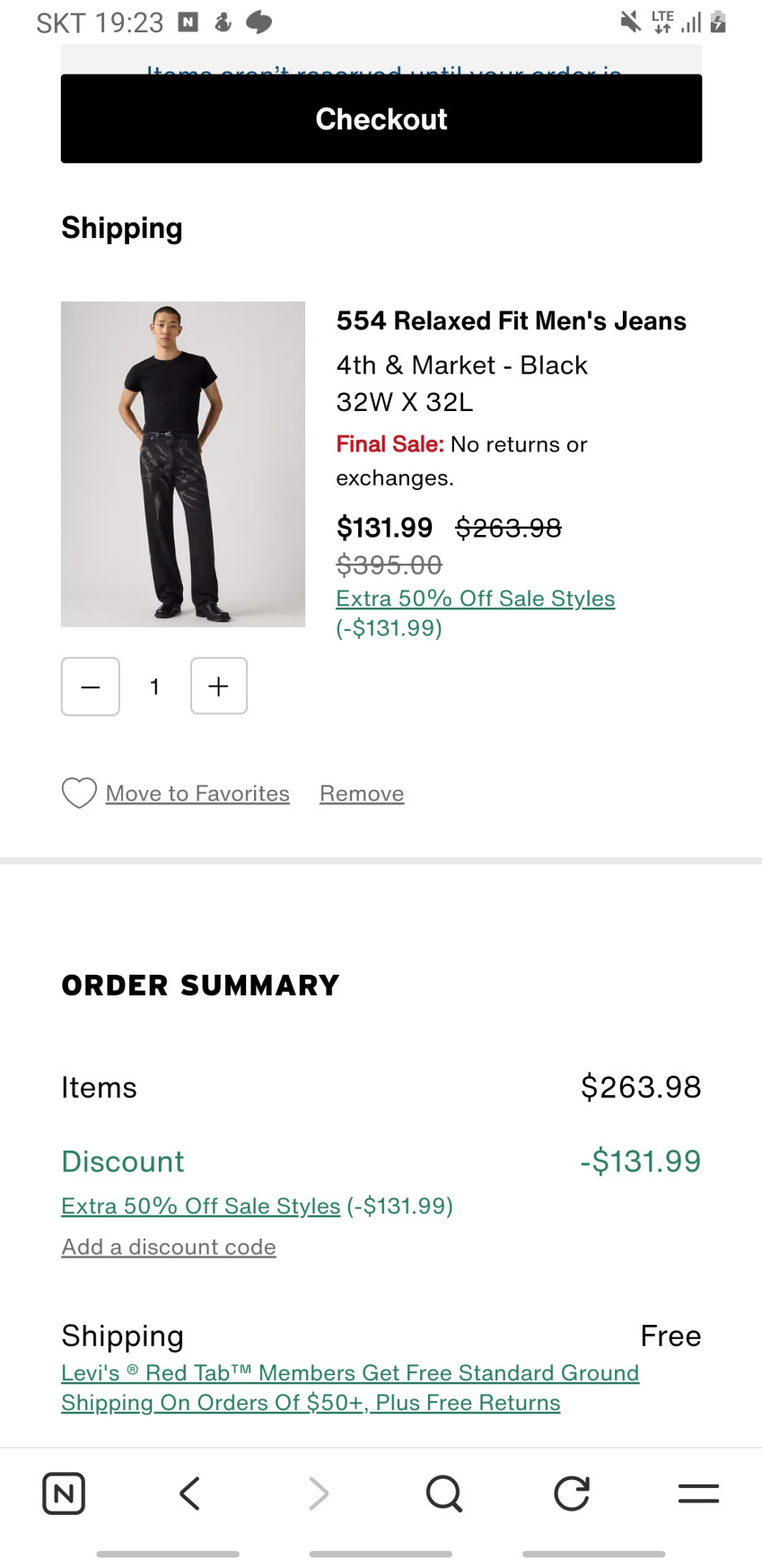Decrease jeans quantity with minus button
762x1568 pixels.
91,687
